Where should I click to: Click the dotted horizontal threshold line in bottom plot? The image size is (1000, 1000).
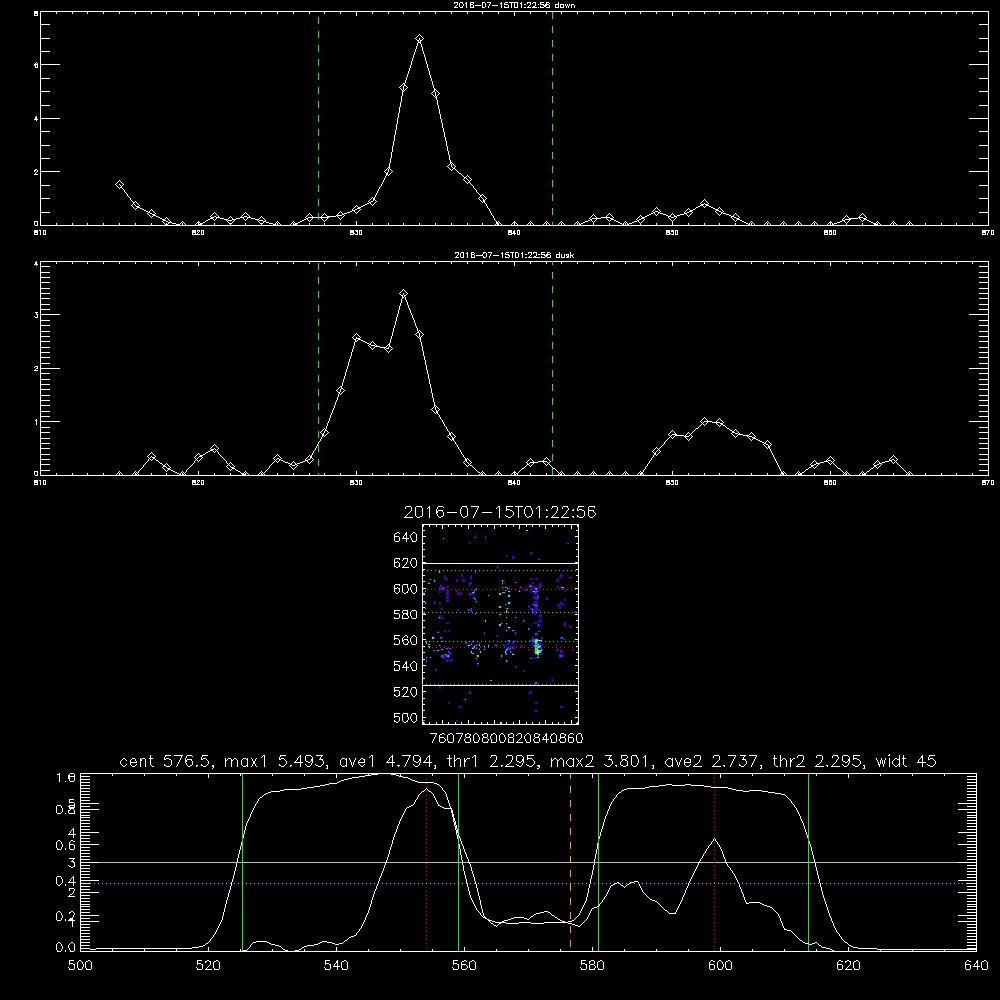click(x=529, y=883)
